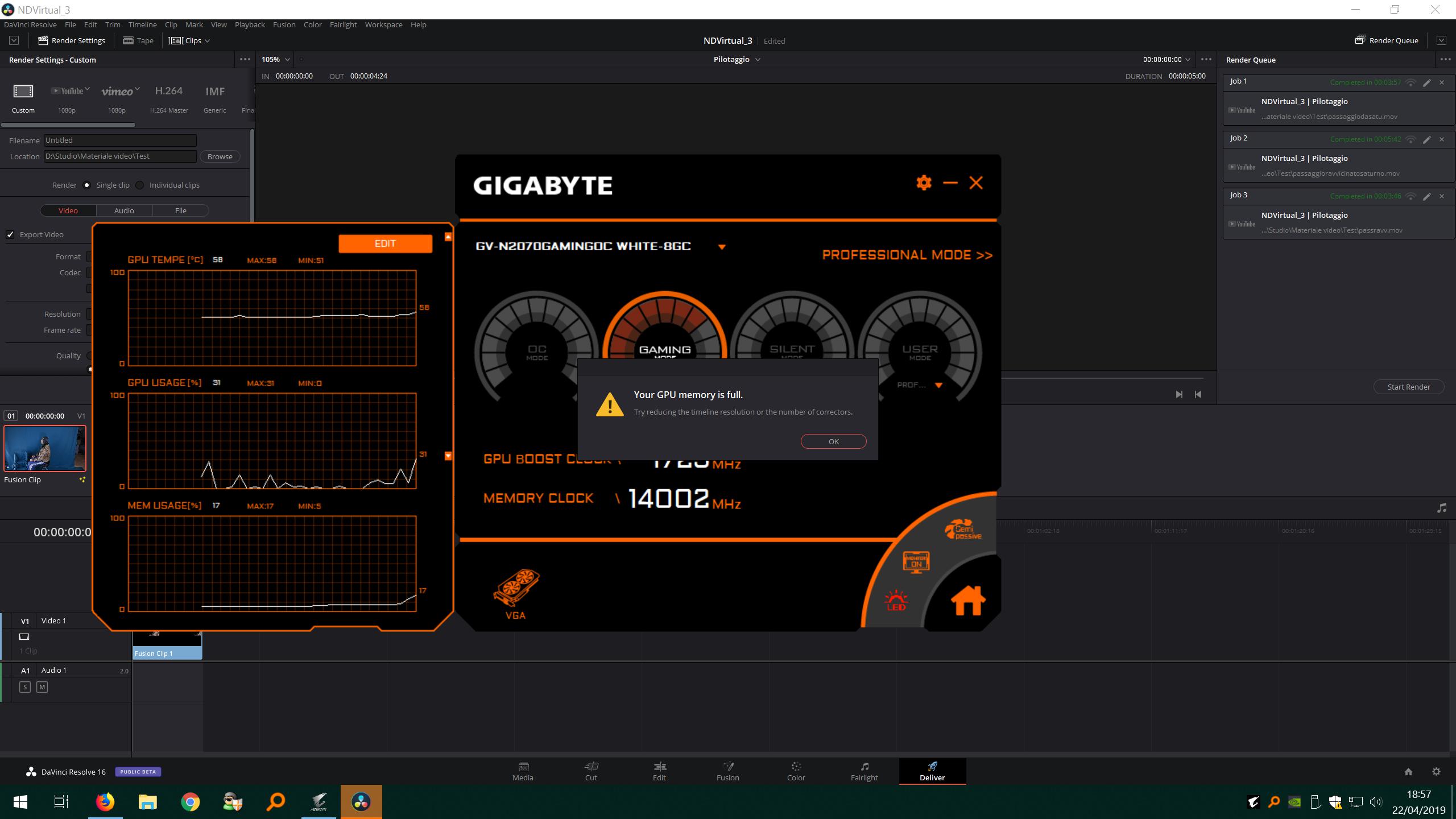
Task: Open the LED control icon
Action: click(896, 600)
